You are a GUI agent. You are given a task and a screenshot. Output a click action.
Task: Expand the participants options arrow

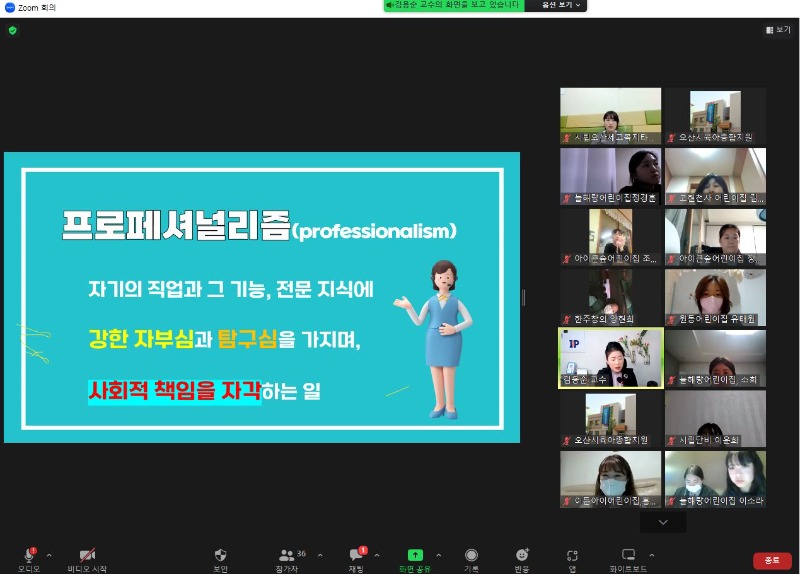pos(320,555)
